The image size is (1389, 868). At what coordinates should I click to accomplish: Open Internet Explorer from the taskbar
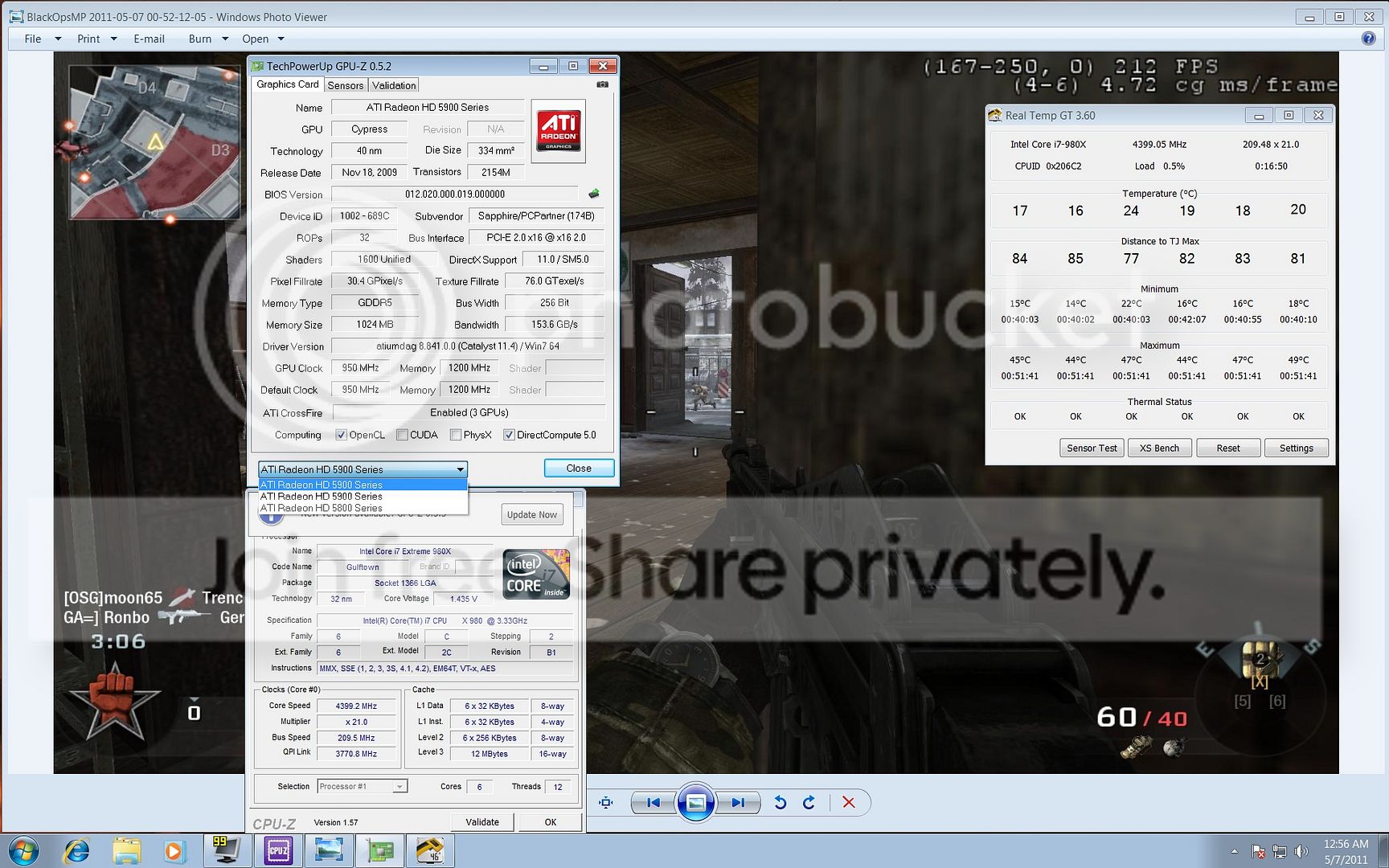(x=77, y=850)
